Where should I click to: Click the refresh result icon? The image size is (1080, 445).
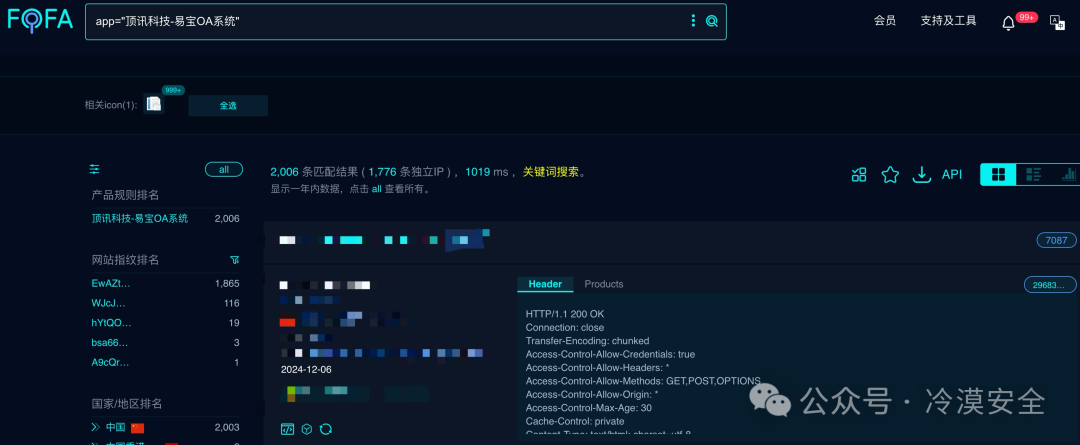[x=326, y=429]
